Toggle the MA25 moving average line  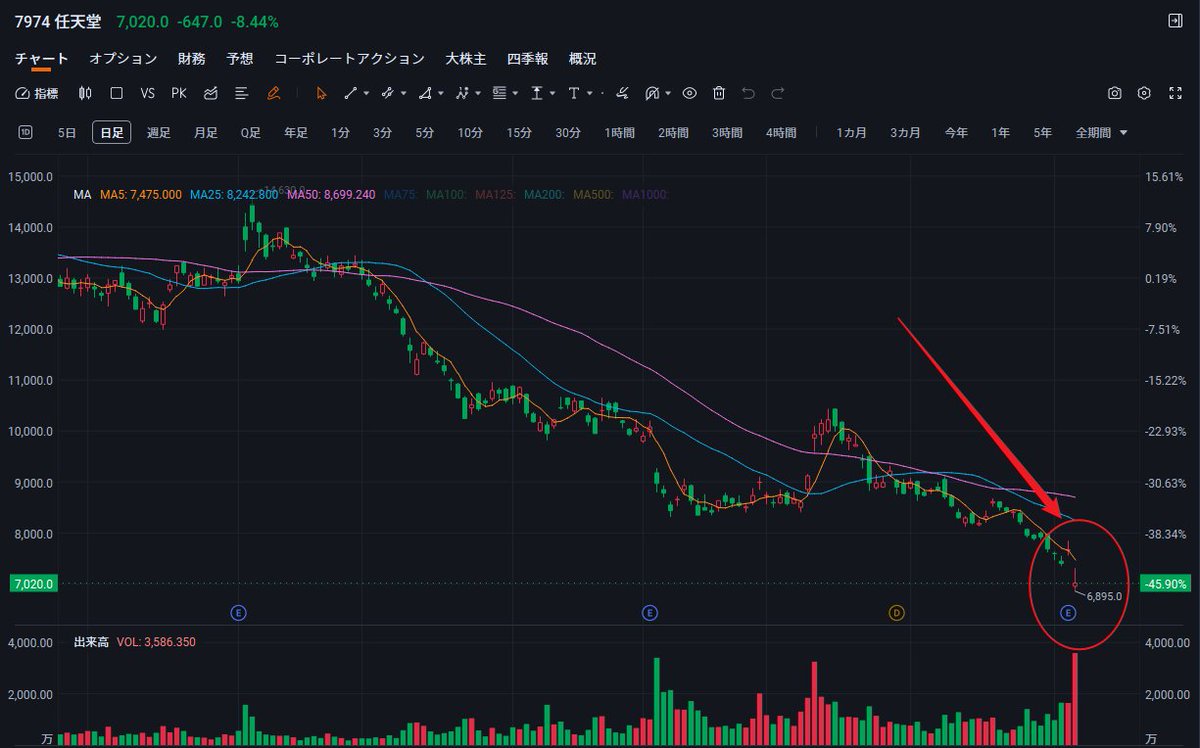pos(232,194)
